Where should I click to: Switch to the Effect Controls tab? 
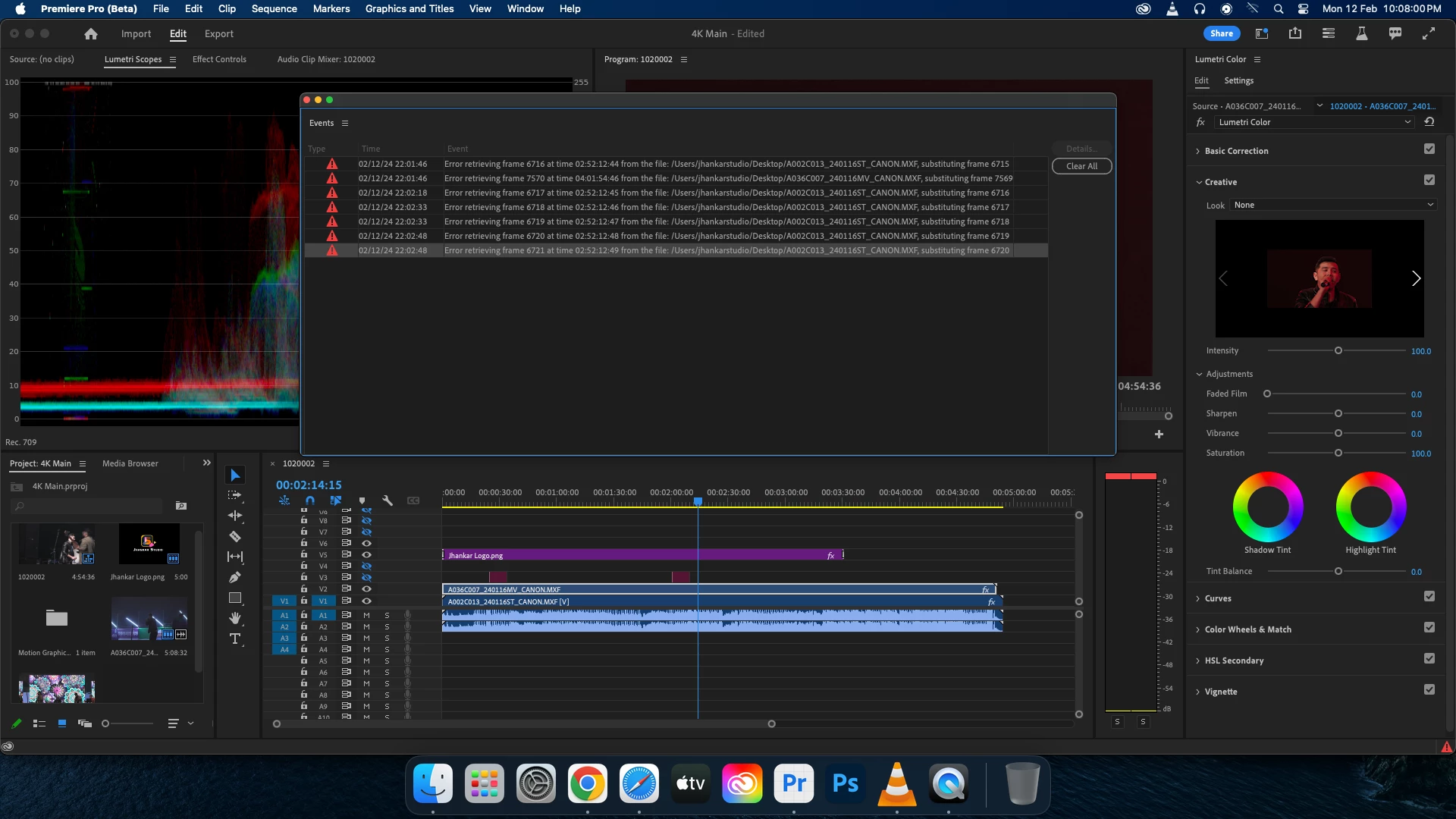219,59
